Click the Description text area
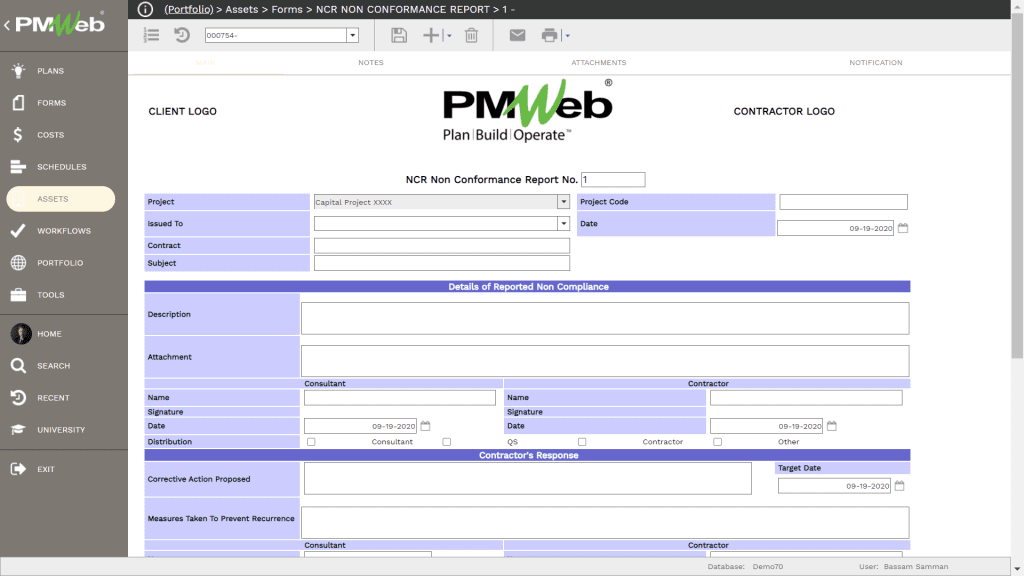The image size is (1024, 576). tap(605, 318)
